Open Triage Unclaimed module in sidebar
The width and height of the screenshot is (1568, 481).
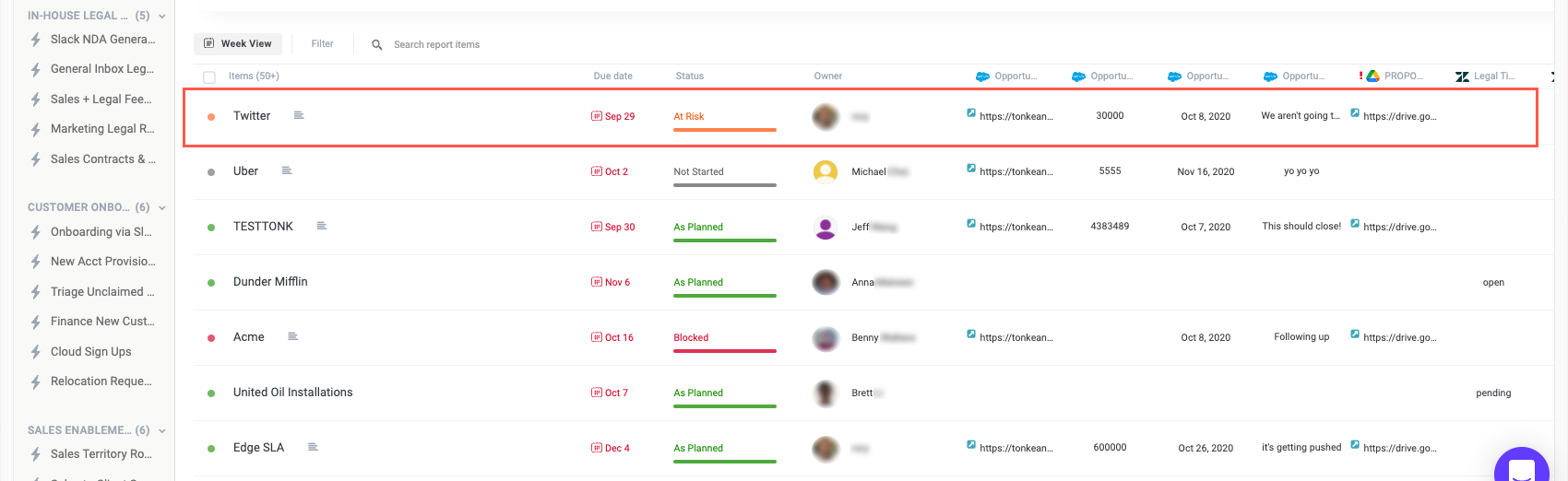(x=101, y=292)
